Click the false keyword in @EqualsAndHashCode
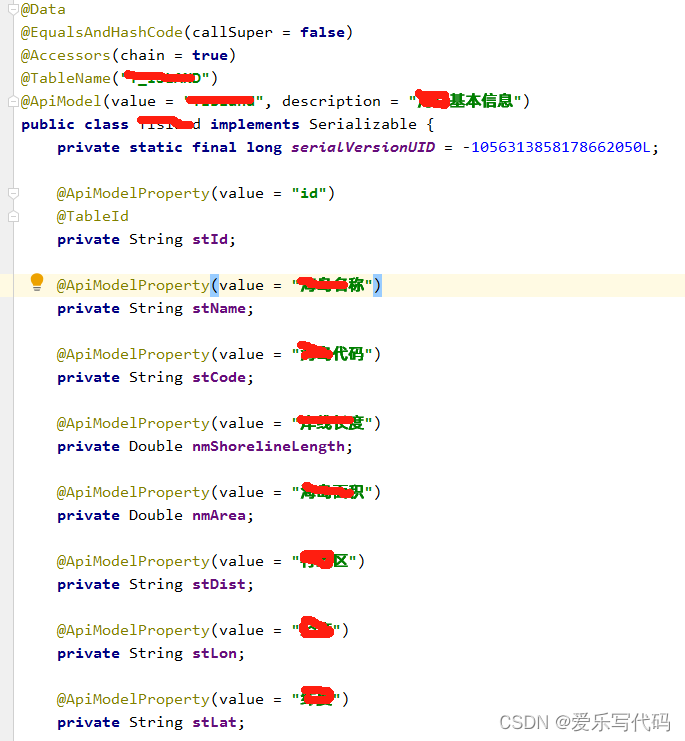Viewport: 685px width, 741px height. [x=323, y=32]
